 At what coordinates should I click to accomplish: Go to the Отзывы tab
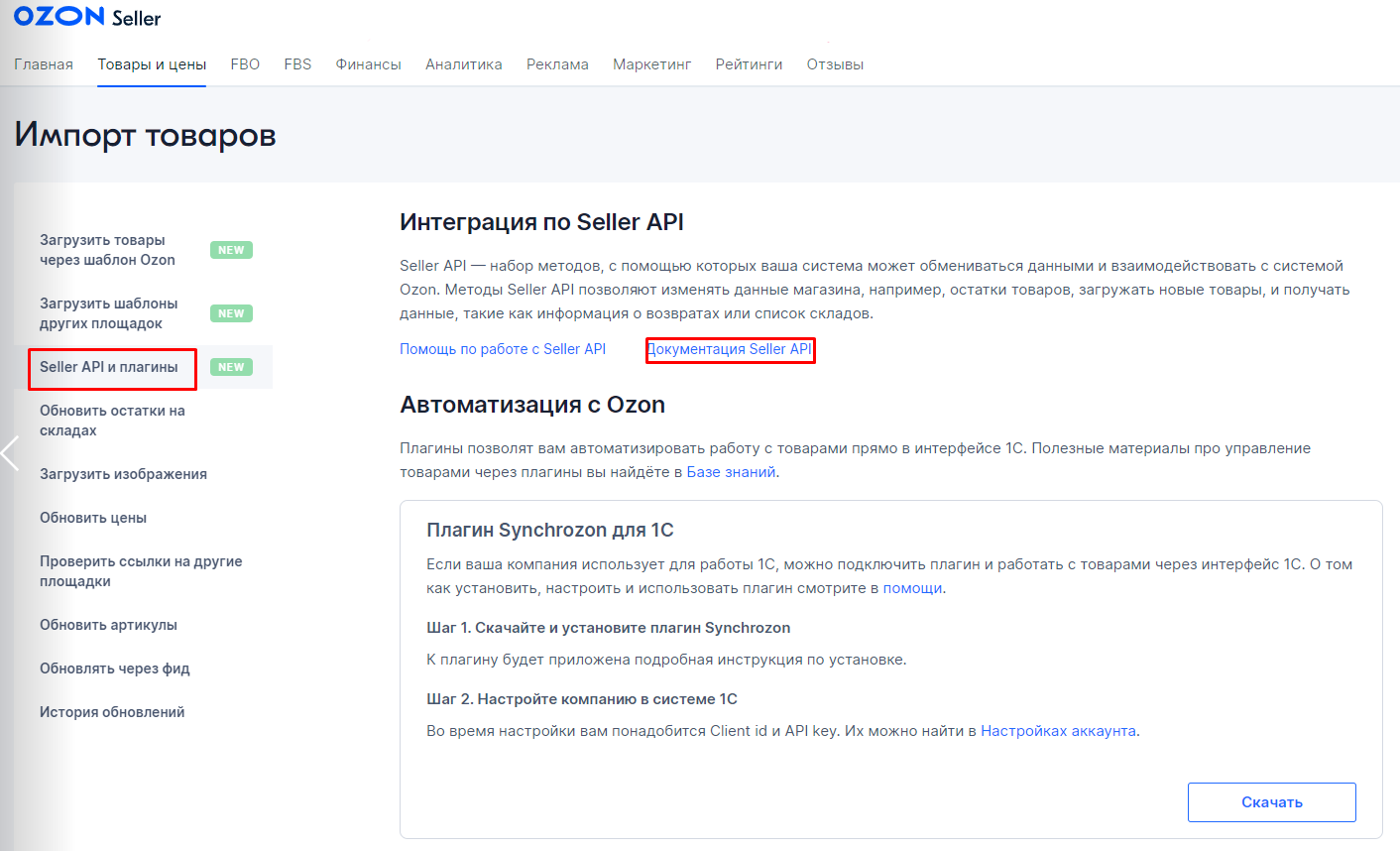coord(835,64)
